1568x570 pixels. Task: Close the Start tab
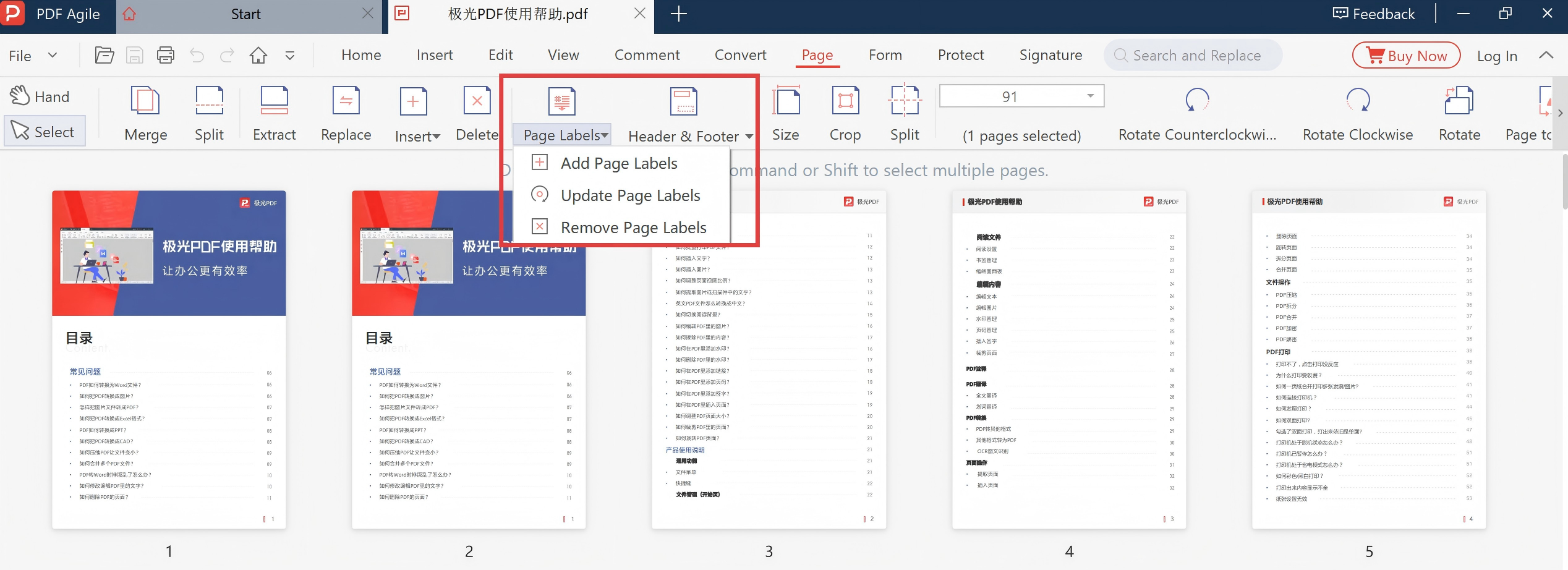pos(368,14)
